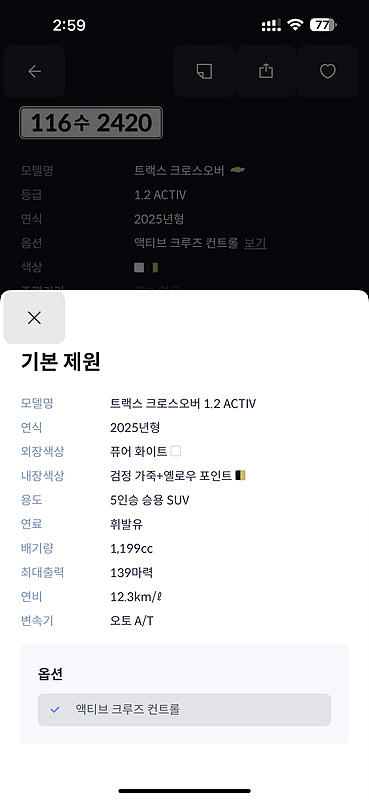Tap the back arrow icon
This screenshot has height=800, width=369.
pos(34,71)
